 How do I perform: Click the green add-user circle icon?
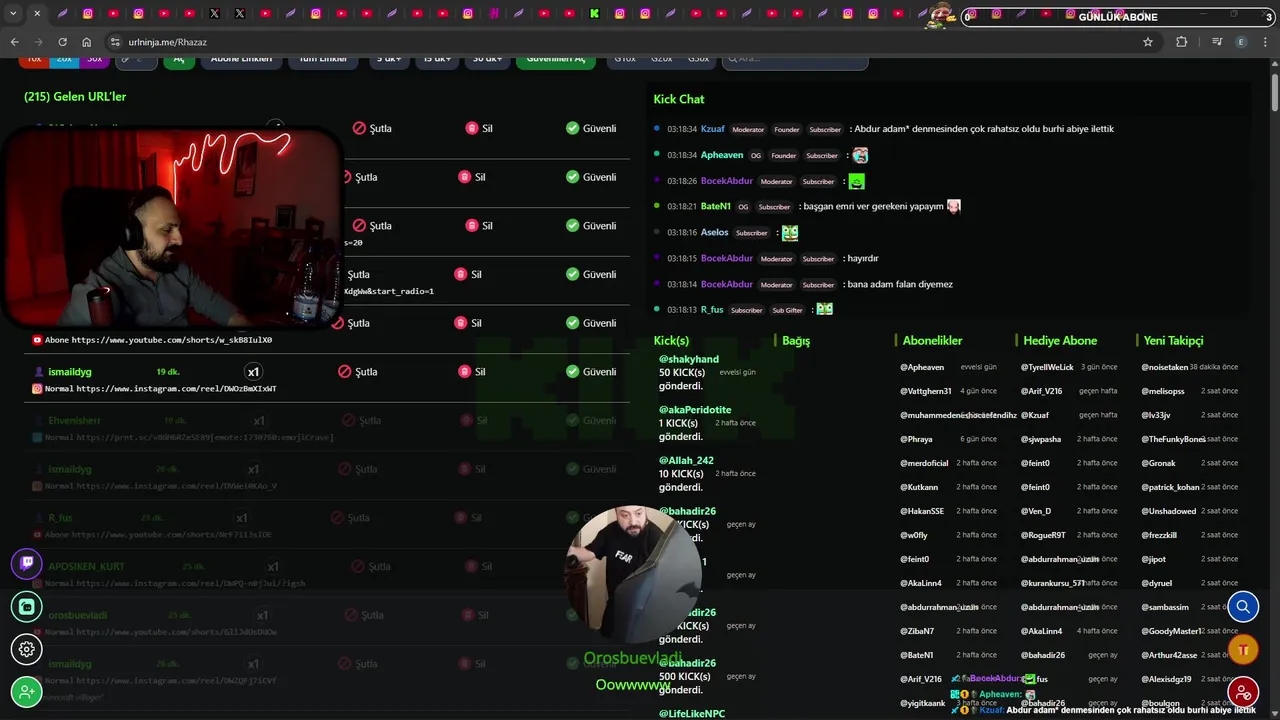[27, 692]
